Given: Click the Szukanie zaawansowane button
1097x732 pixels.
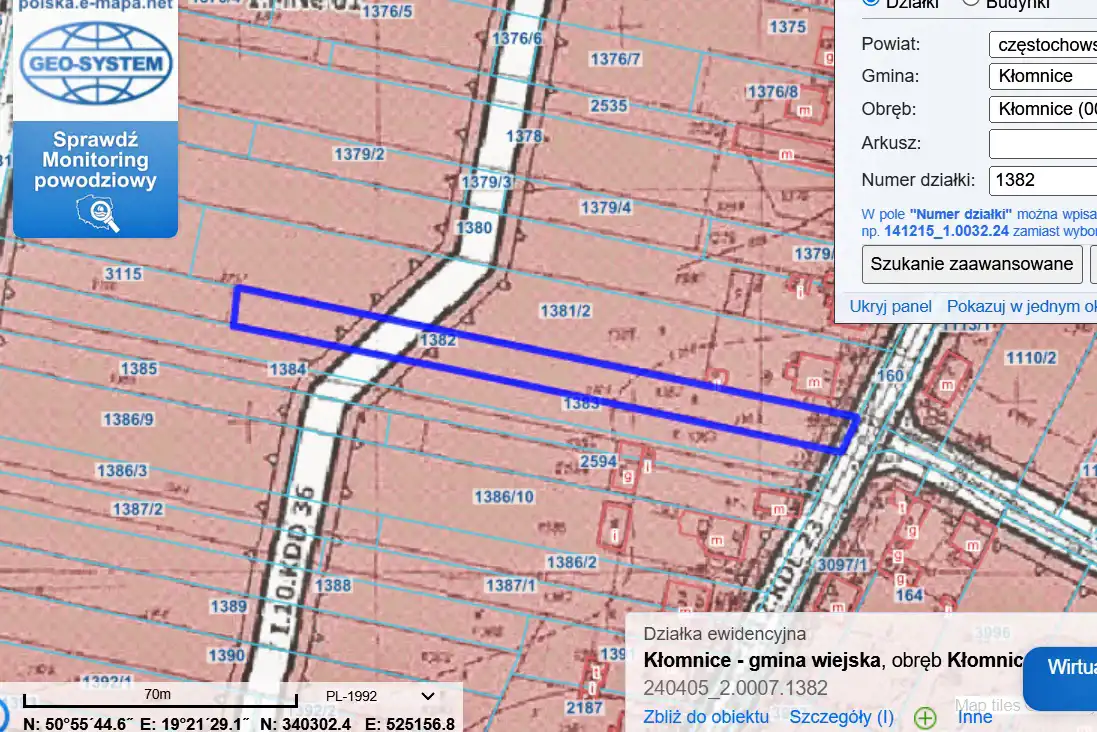Looking at the screenshot, I should click(x=972, y=264).
